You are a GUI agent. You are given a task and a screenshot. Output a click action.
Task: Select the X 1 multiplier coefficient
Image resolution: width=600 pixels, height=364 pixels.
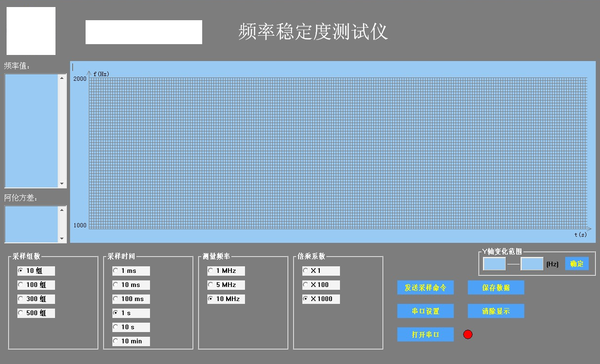[x=321, y=271]
